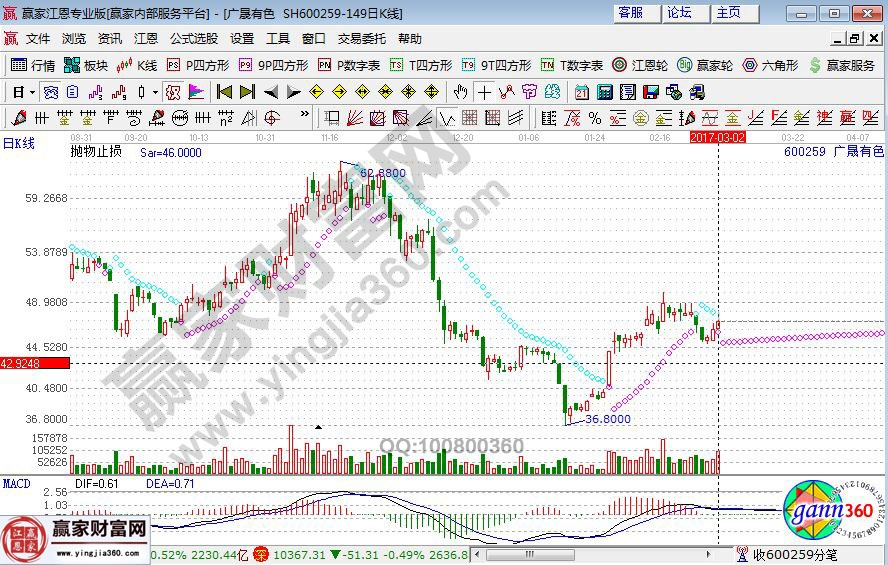Click the save floppy disk icon
Image resolution: width=888 pixels, height=565 pixels.
(651, 92)
